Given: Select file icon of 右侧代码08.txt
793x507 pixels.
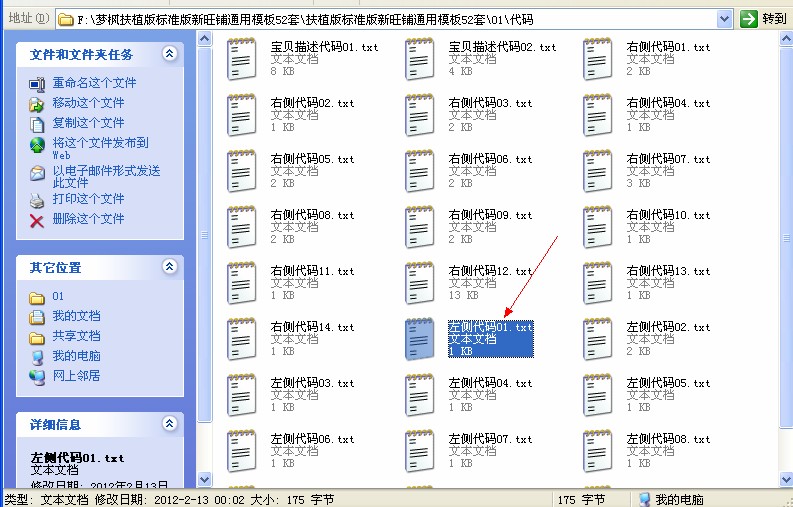Looking at the screenshot, I should (241, 227).
